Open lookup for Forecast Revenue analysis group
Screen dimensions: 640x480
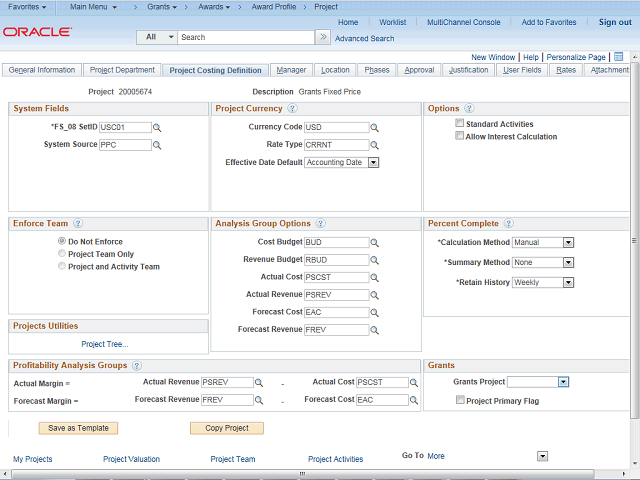[375, 329]
